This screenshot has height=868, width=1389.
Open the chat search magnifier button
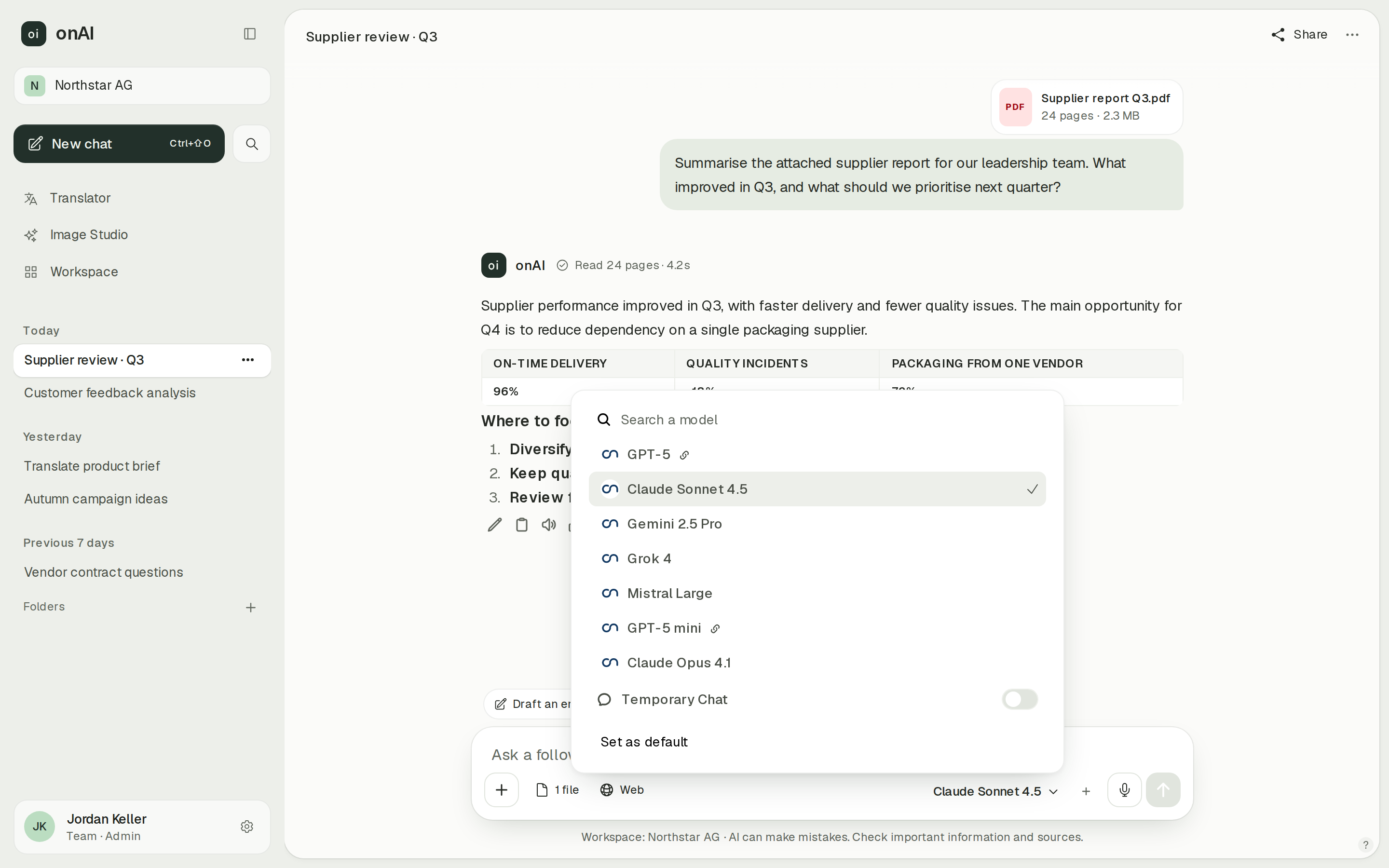point(252,144)
